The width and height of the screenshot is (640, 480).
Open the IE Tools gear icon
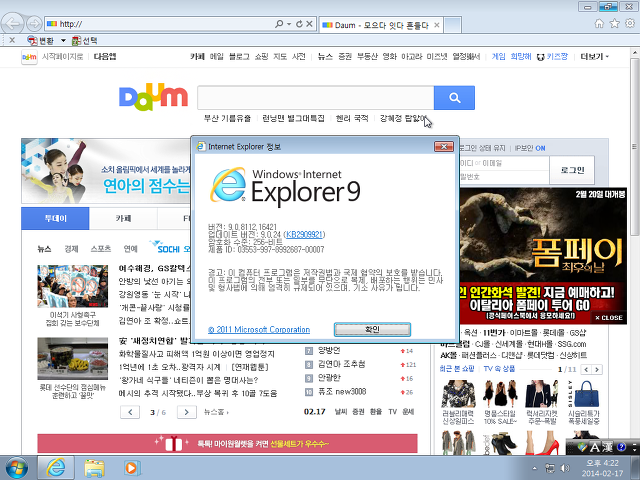click(630, 23)
